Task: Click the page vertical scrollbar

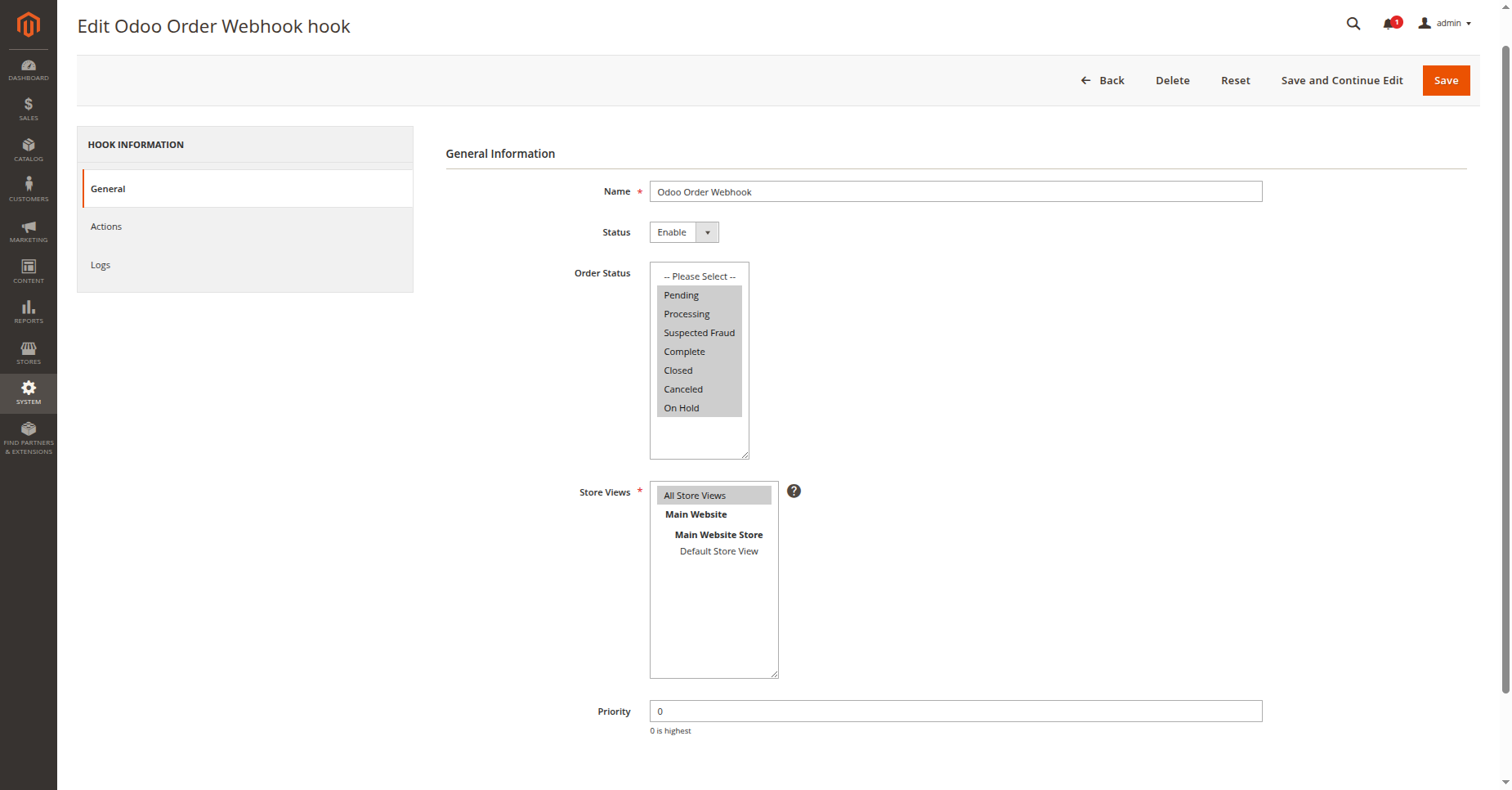Action: (x=1505, y=368)
